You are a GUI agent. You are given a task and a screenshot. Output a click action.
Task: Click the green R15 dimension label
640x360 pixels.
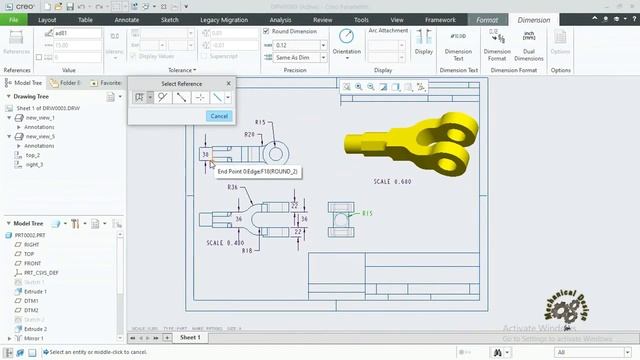tap(367, 213)
